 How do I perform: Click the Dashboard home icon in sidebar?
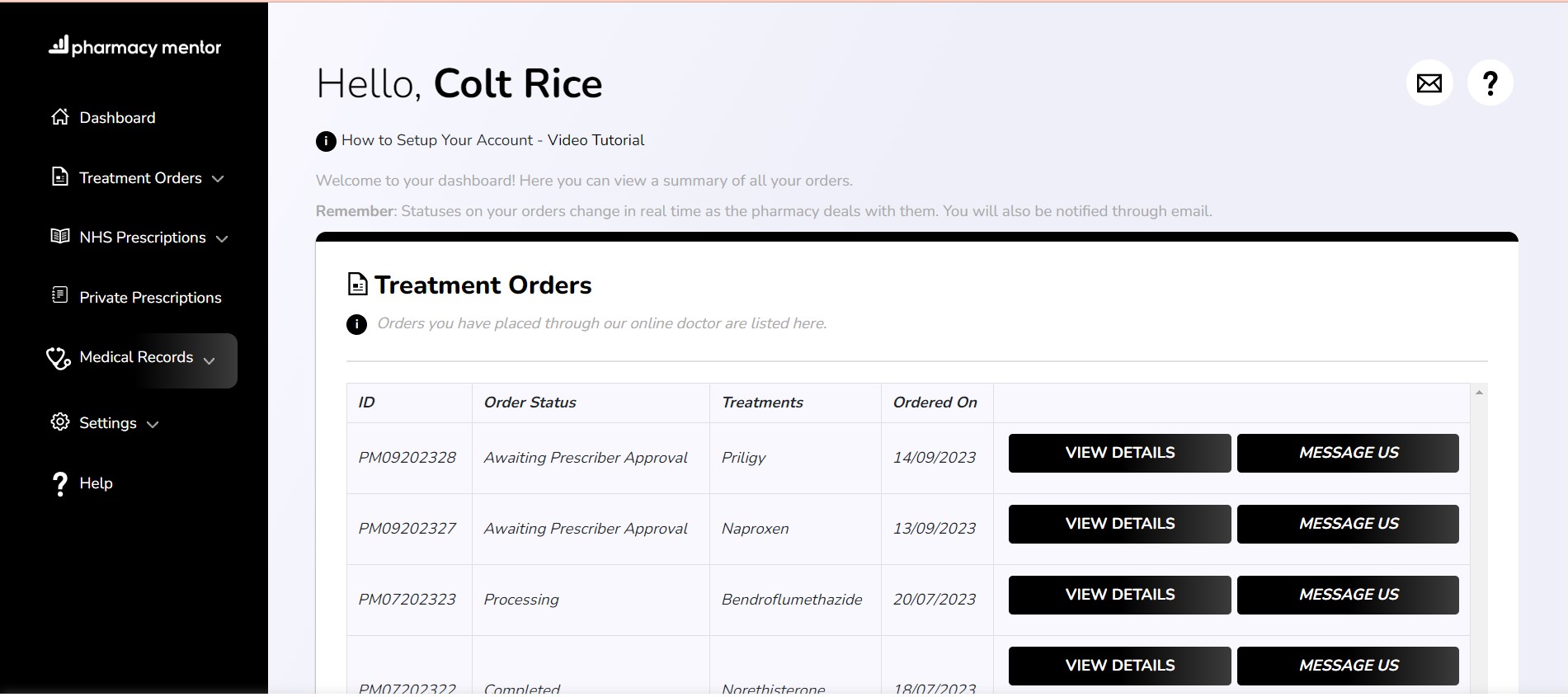coord(60,117)
